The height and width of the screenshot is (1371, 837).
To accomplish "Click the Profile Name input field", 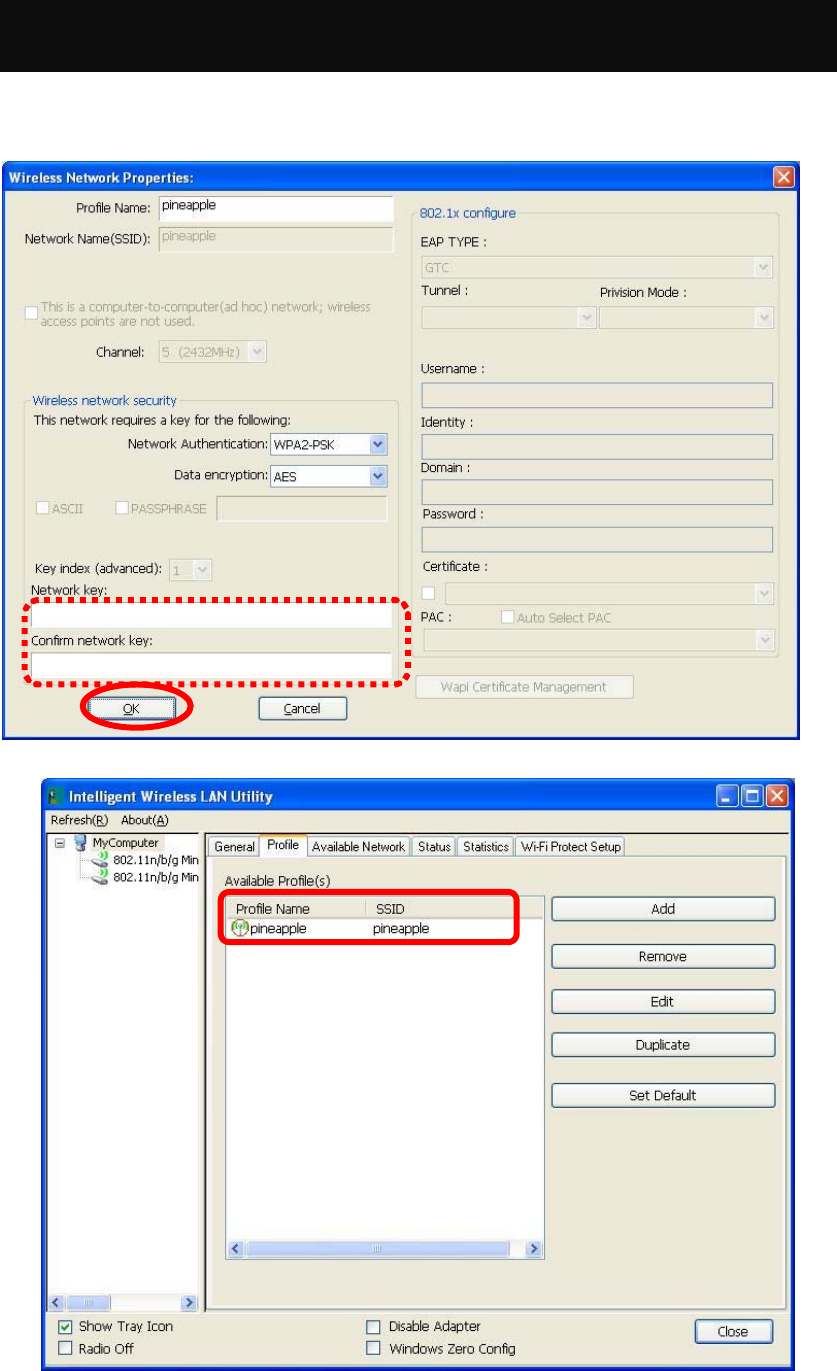I will point(276,208).
